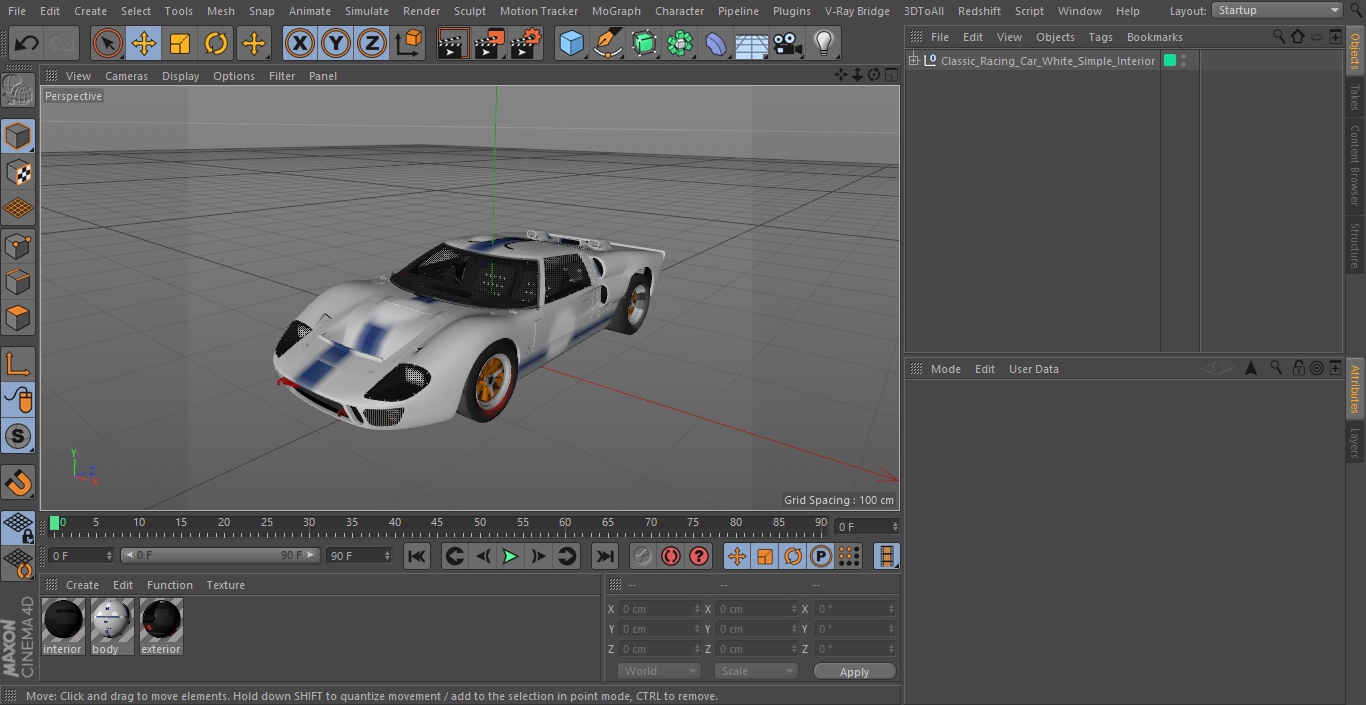The width and height of the screenshot is (1366, 705).
Task: Toggle Enable Snap magnet
Action: 18,483
